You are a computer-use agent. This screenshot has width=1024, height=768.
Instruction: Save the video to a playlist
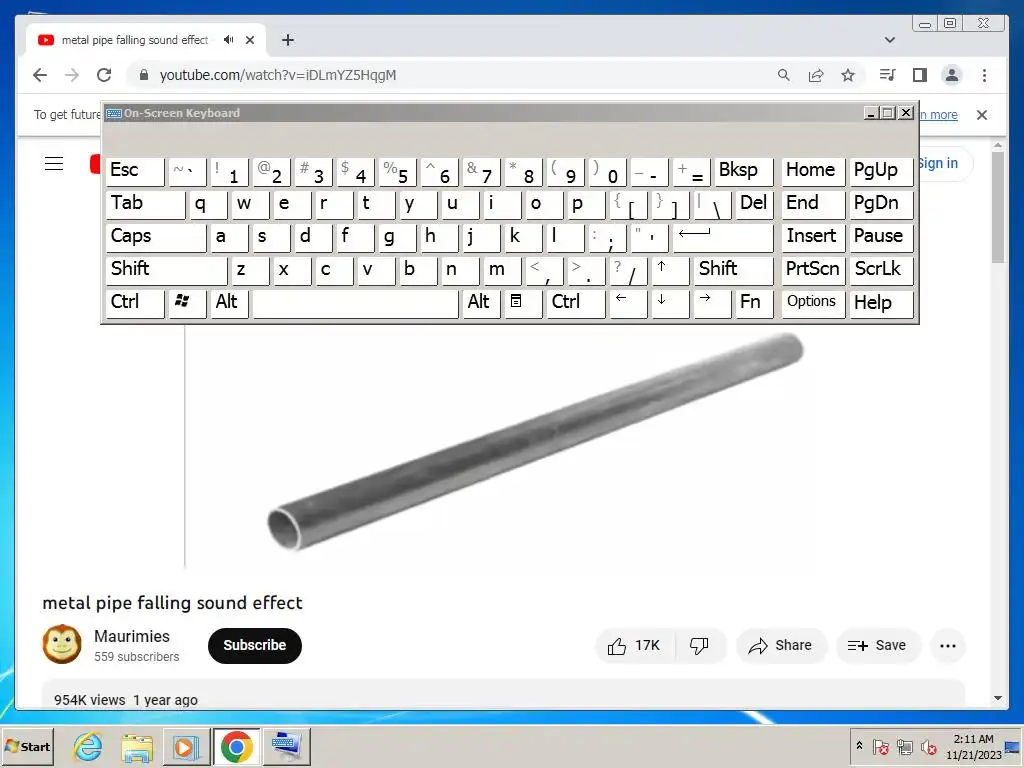click(x=878, y=646)
